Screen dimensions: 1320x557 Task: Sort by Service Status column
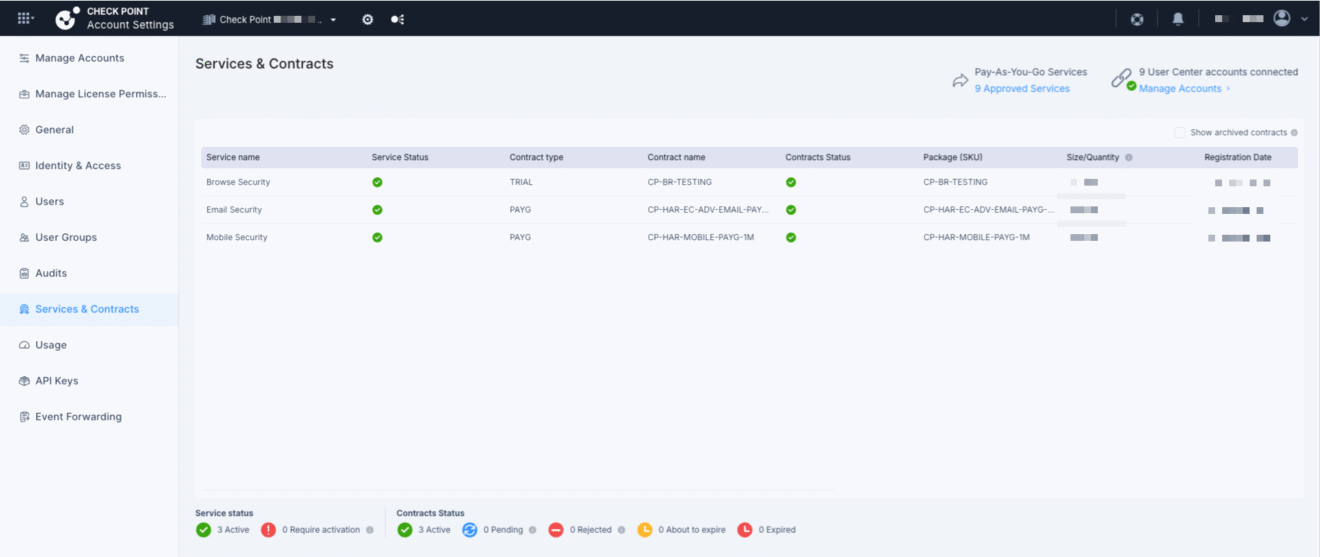pos(400,157)
